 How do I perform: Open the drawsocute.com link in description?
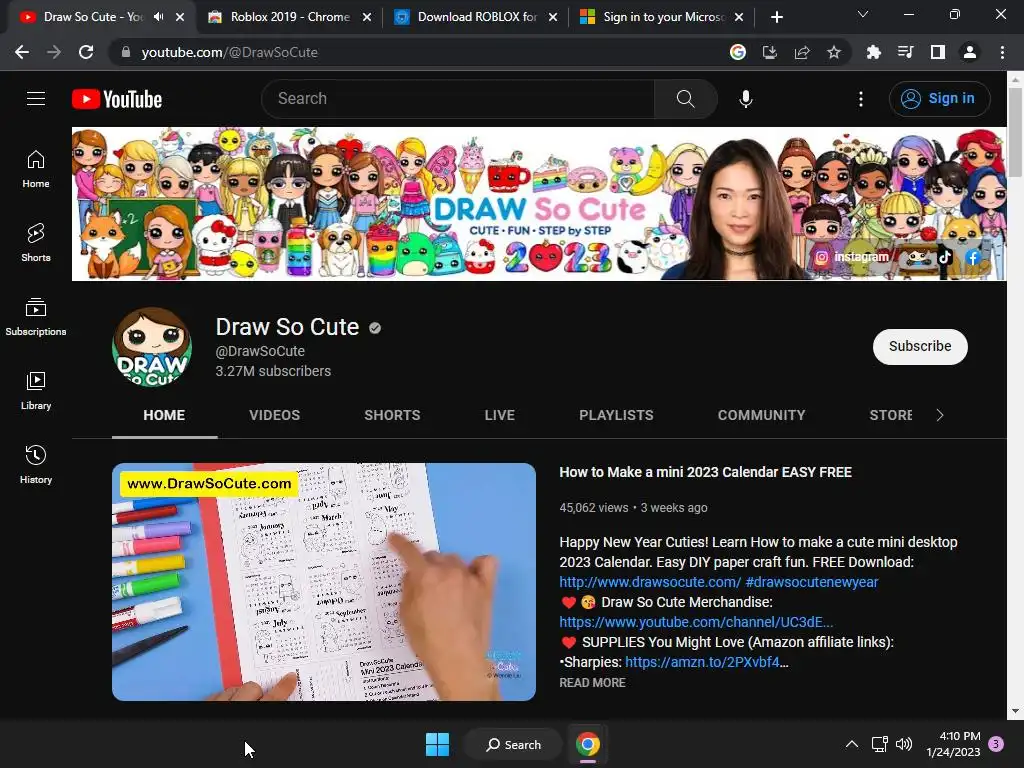point(650,582)
